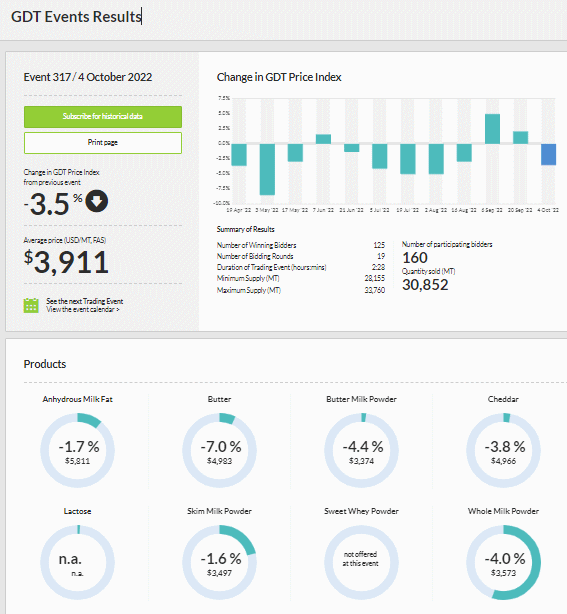Click the quantity sold value 30,852
The height and width of the screenshot is (614, 567).
[425, 285]
